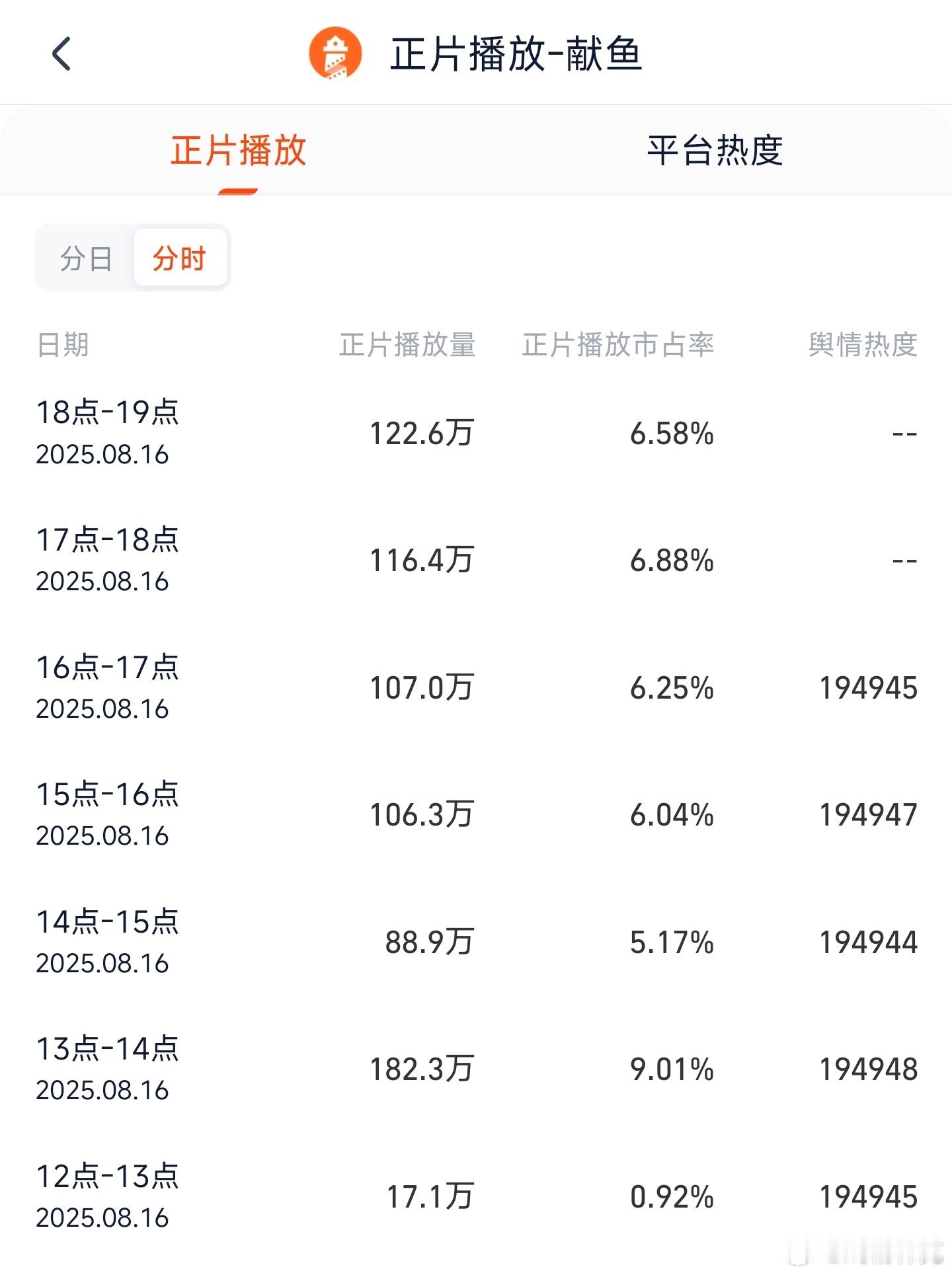
Task: Switch to the 平台热度 tab
Action: pos(715,150)
